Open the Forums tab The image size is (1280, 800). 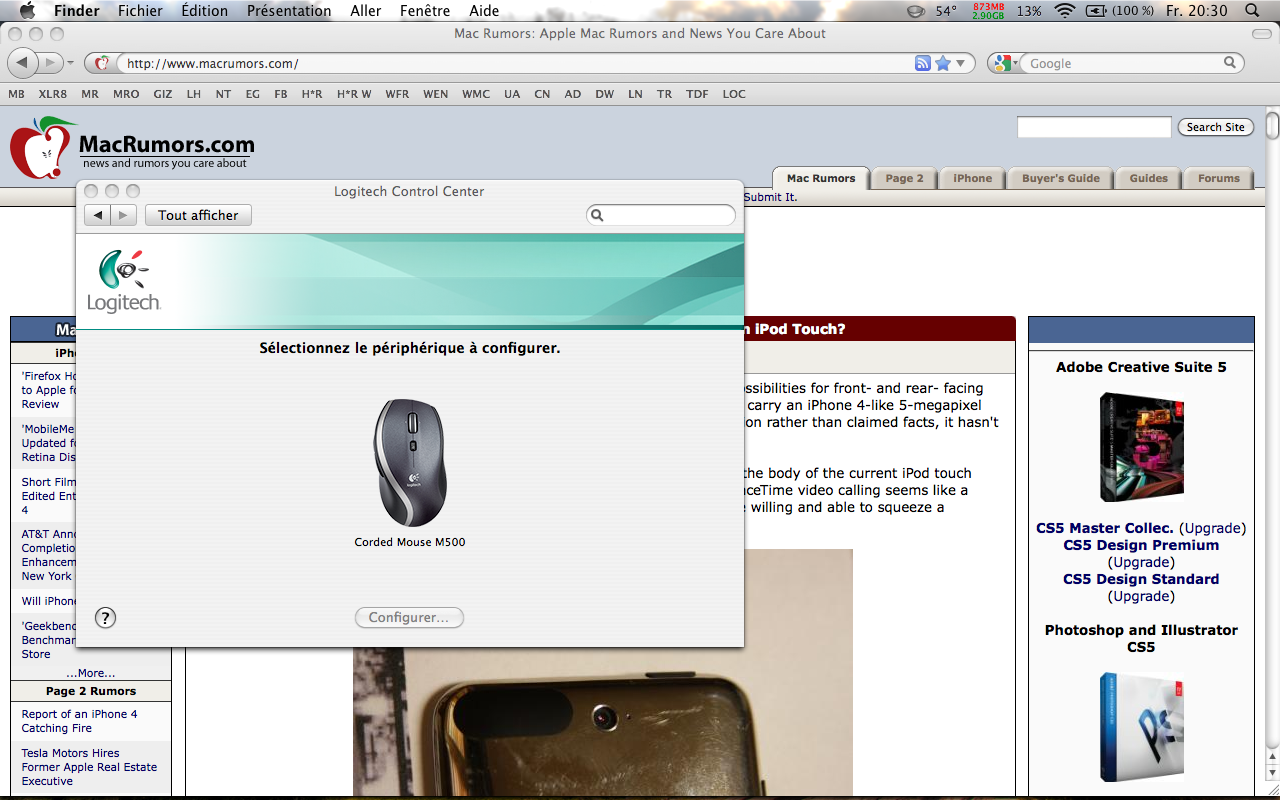(x=1218, y=178)
